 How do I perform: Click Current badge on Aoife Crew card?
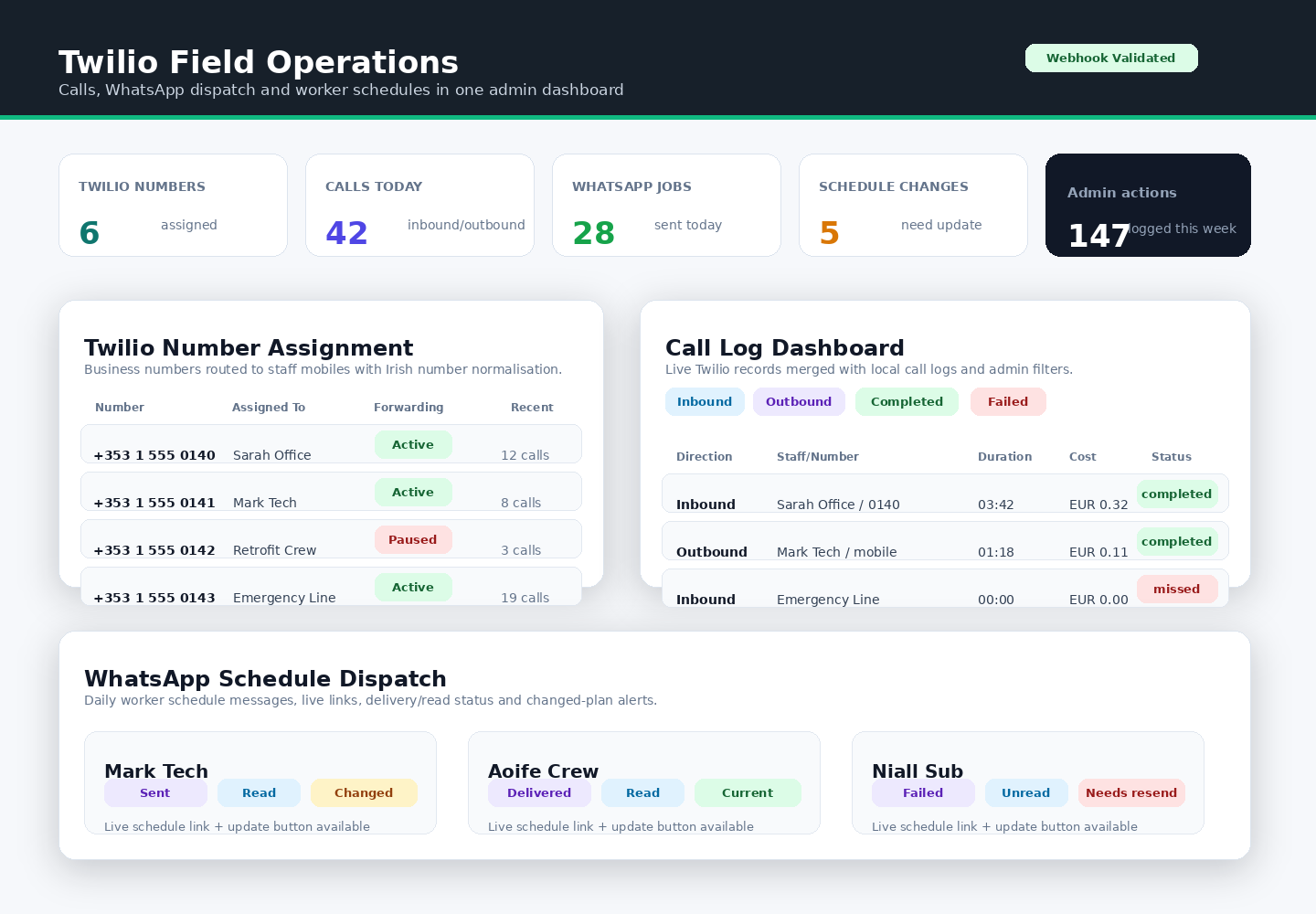pos(748,792)
